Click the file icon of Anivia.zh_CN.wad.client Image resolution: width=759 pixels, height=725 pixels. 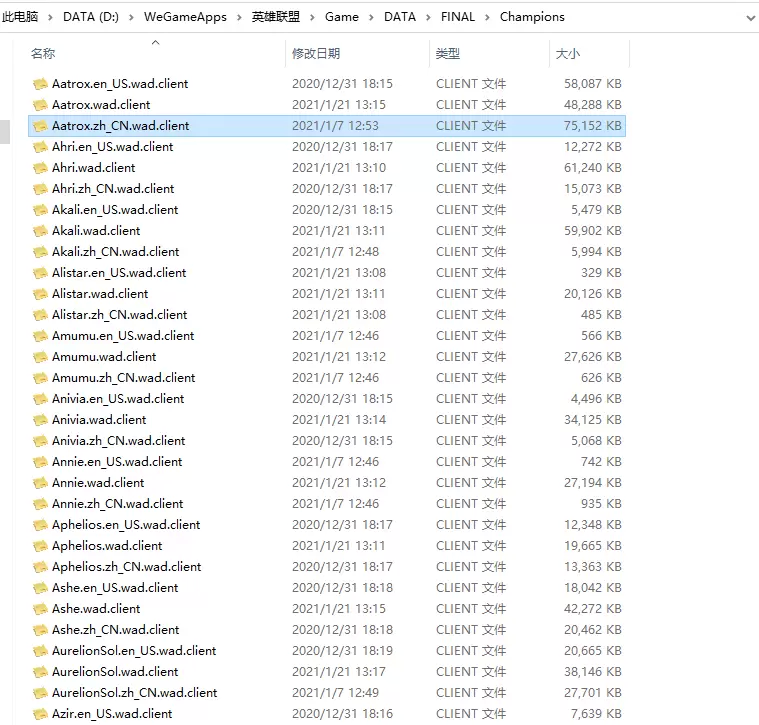click(x=40, y=441)
